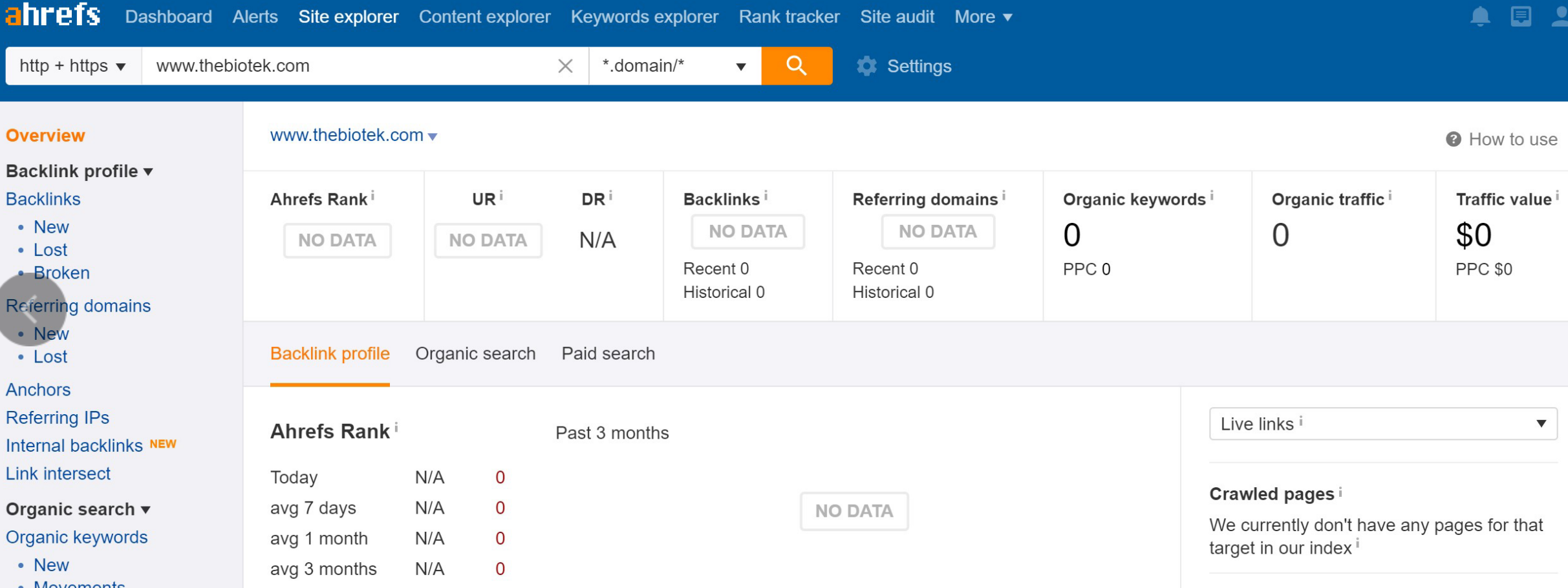This screenshot has height=588, width=1568.
Task: Open Referring IPs in the sidebar
Action: (x=58, y=418)
